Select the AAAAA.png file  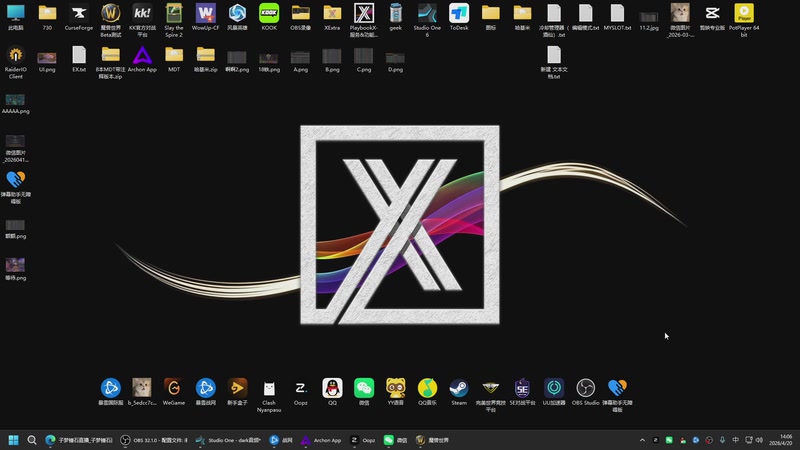tap(15, 104)
